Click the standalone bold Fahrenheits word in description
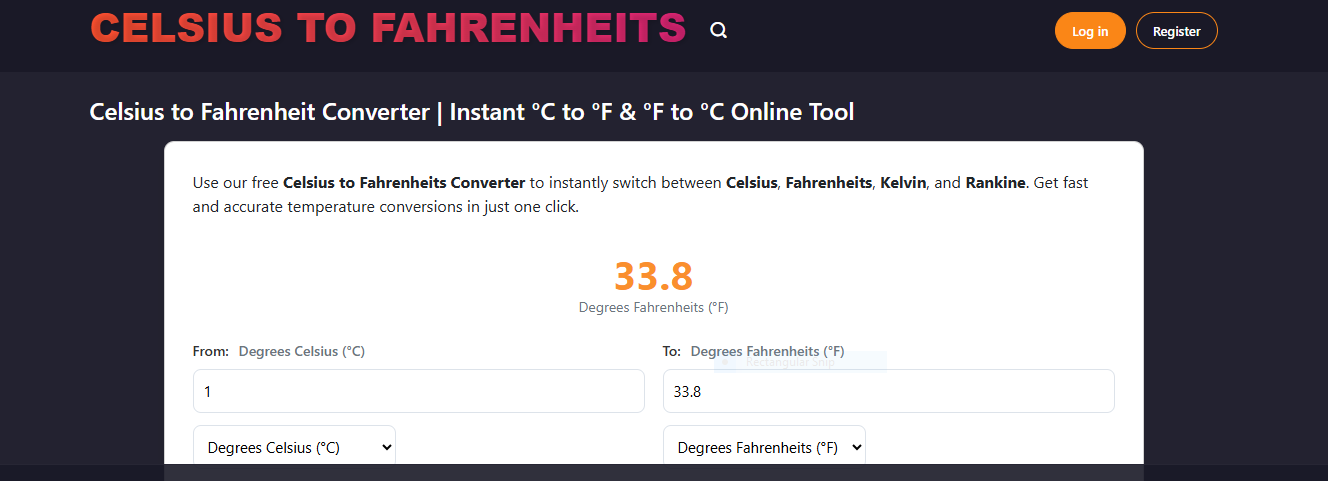The width and height of the screenshot is (1328, 481). [x=828, y=183]
